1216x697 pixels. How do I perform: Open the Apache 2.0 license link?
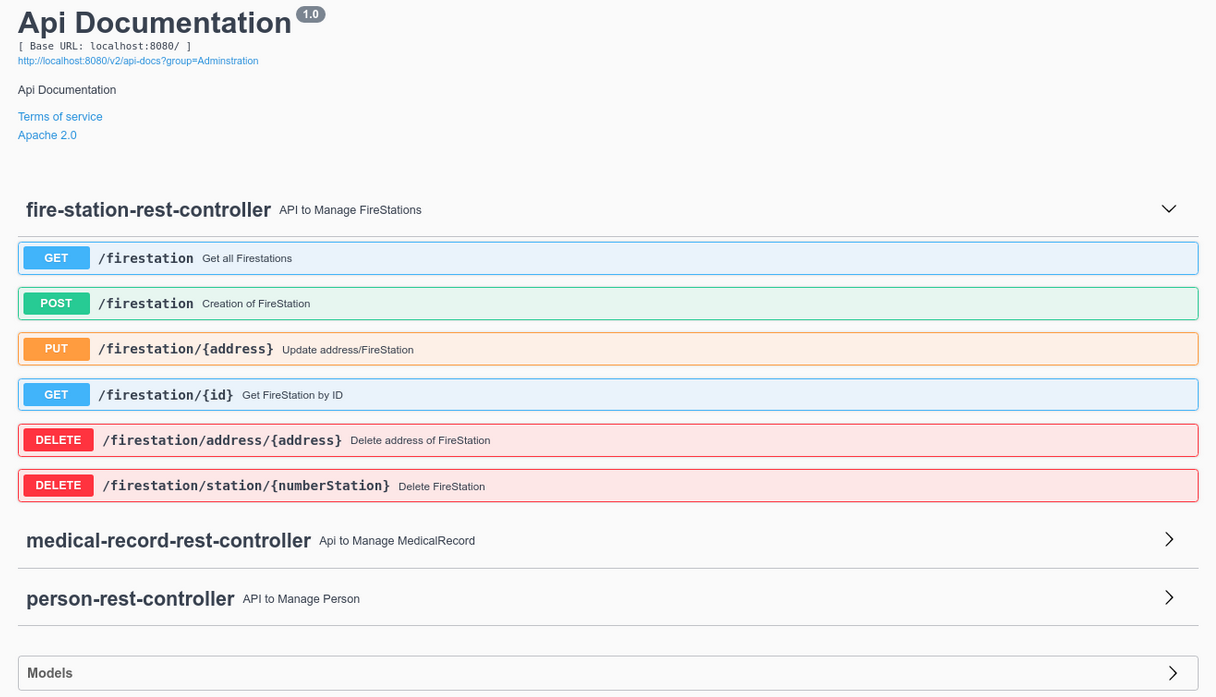pyautogui.click(x=47, y=135)
